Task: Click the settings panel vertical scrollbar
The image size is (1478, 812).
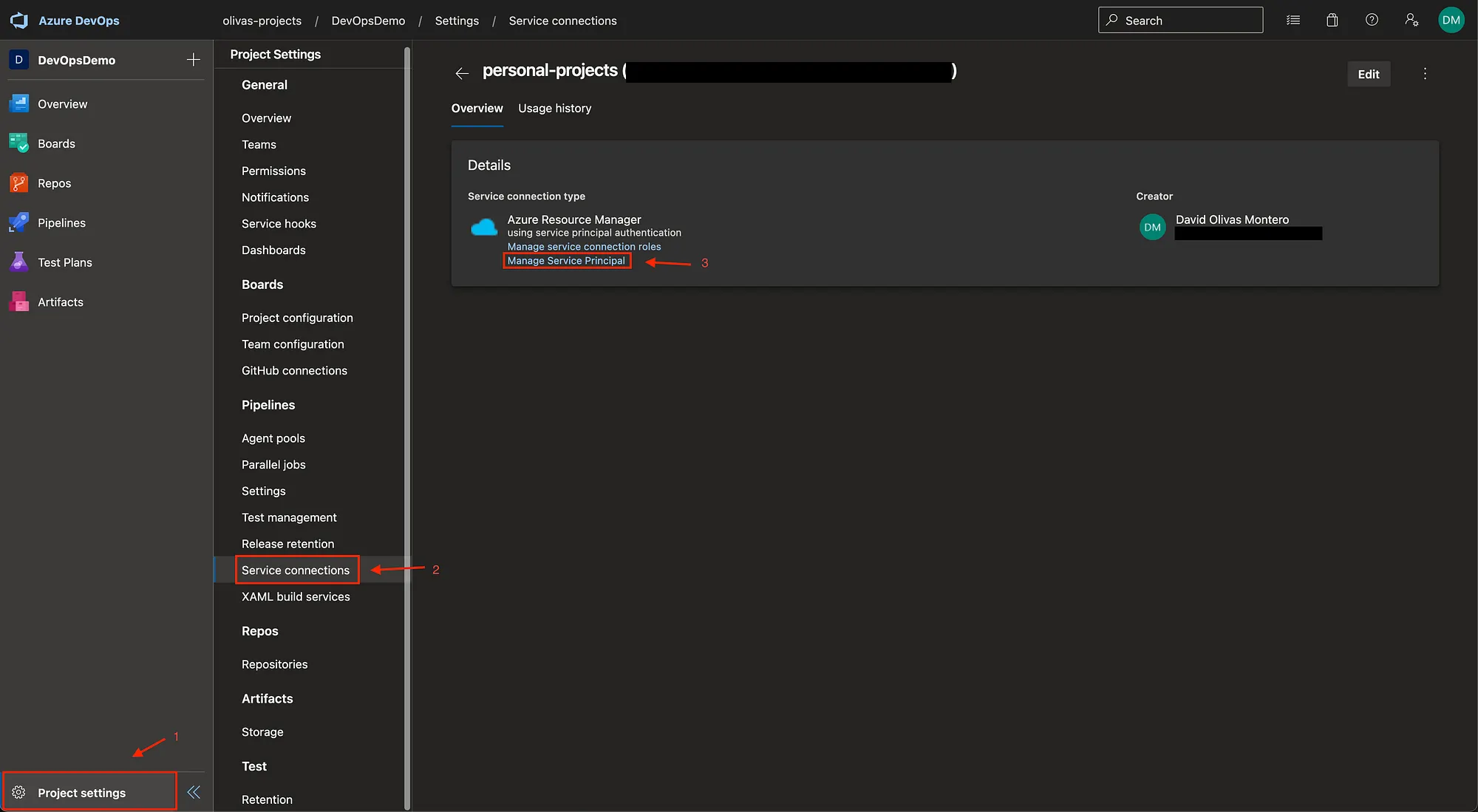Action: pyautogui.click(x=407, y=429)
